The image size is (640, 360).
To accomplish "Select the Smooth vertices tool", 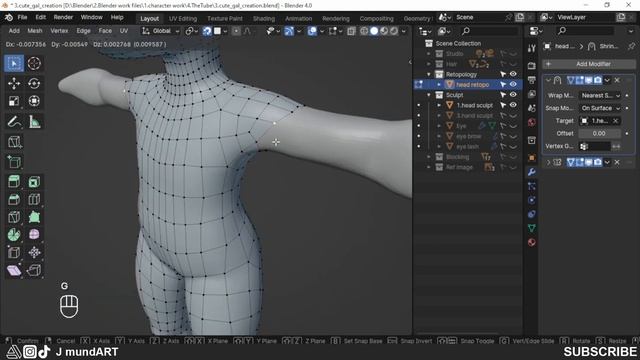I will coord(34,234).
